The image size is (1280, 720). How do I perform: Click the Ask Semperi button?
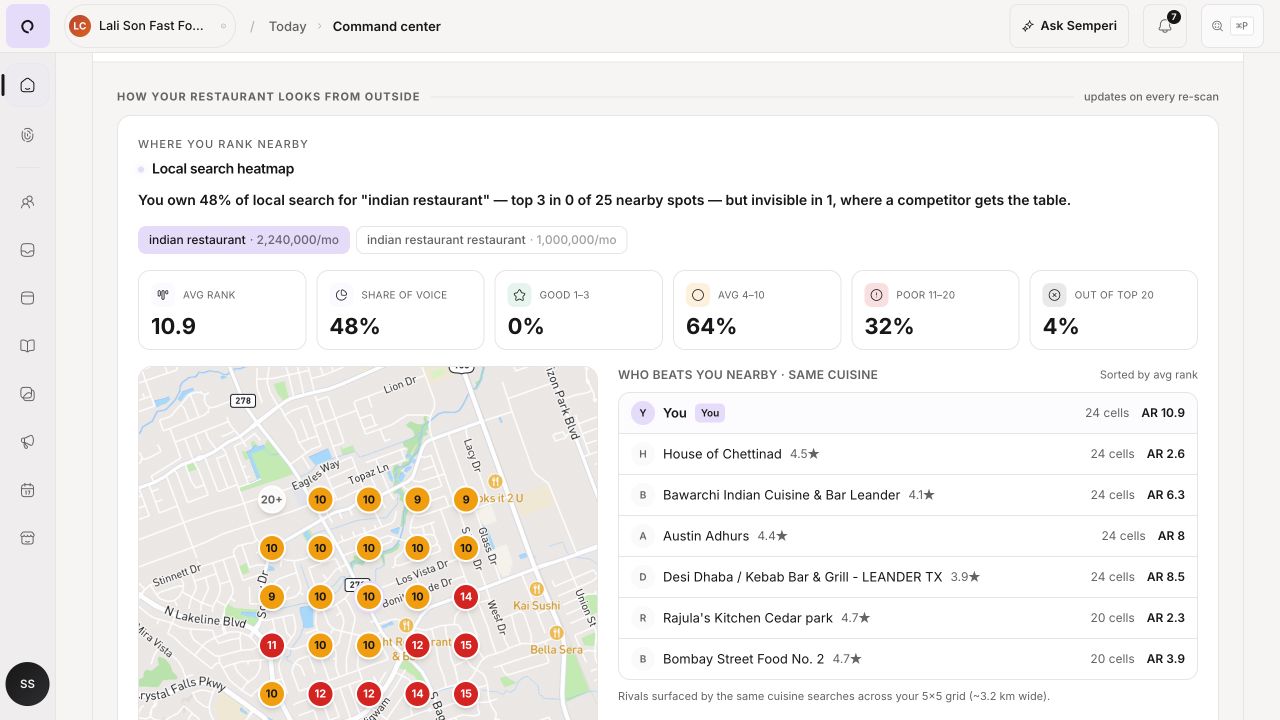click(1069, 26)
